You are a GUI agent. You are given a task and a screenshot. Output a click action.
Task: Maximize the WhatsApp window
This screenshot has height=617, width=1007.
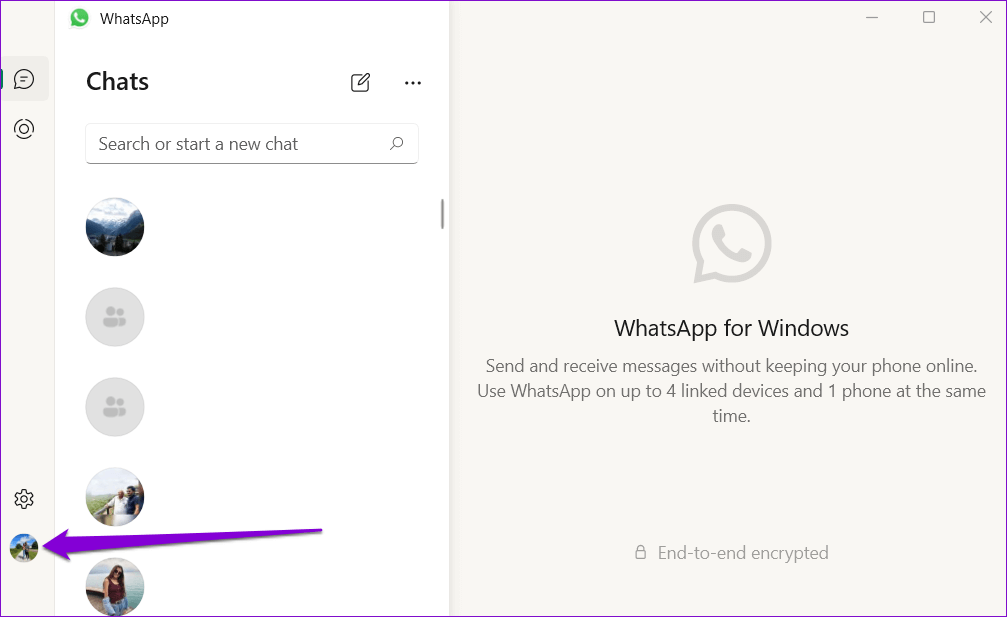tap(929, 17)
